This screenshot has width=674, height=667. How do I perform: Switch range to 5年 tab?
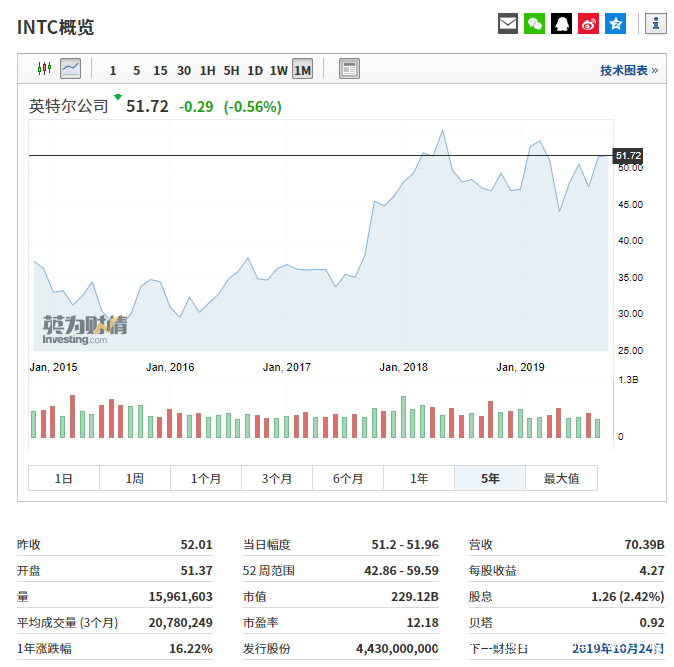point(490,478)
